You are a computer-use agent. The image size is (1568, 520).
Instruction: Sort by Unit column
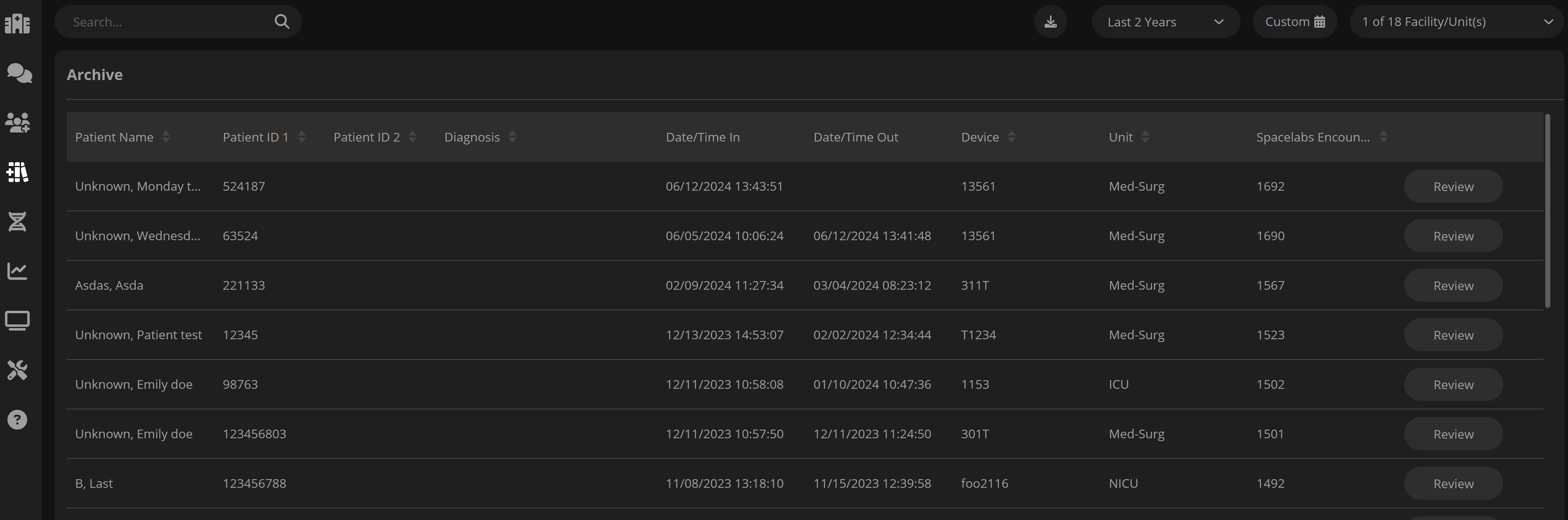[1146, 137]
